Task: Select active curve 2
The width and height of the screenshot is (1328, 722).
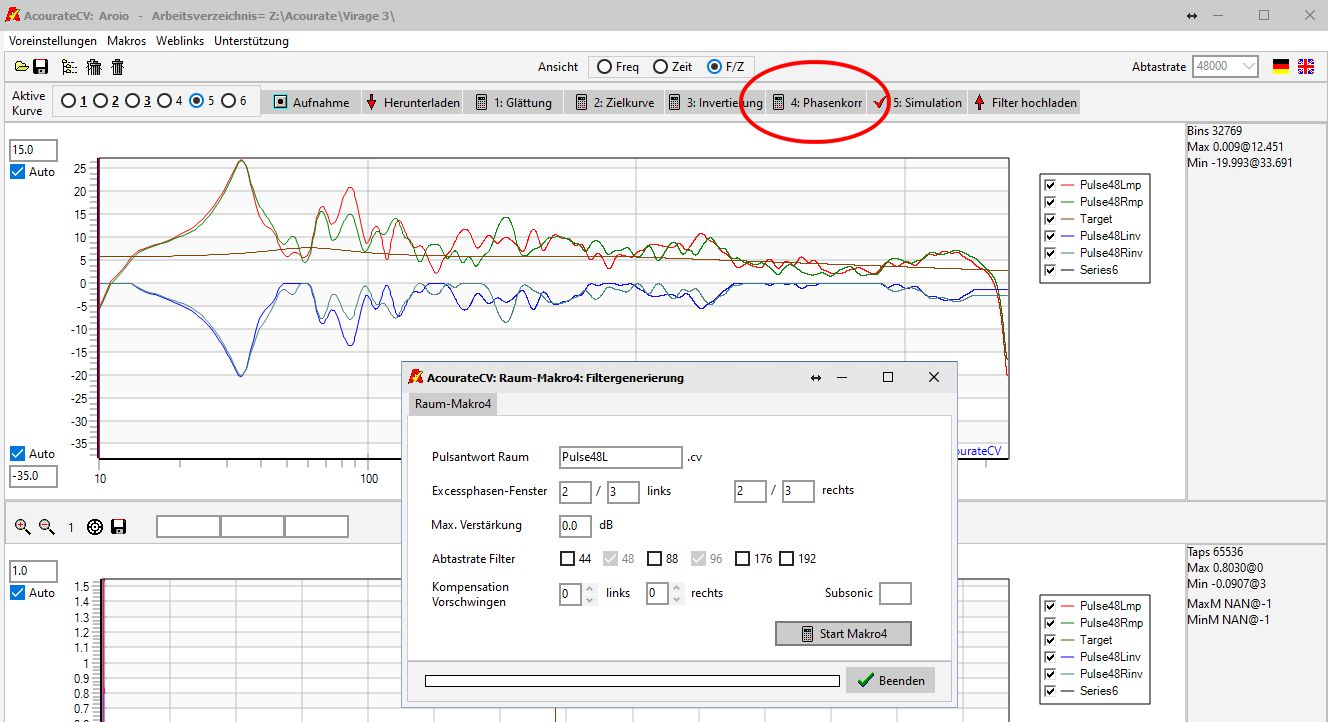Action: pyautogui.click(x=102, y=101)
